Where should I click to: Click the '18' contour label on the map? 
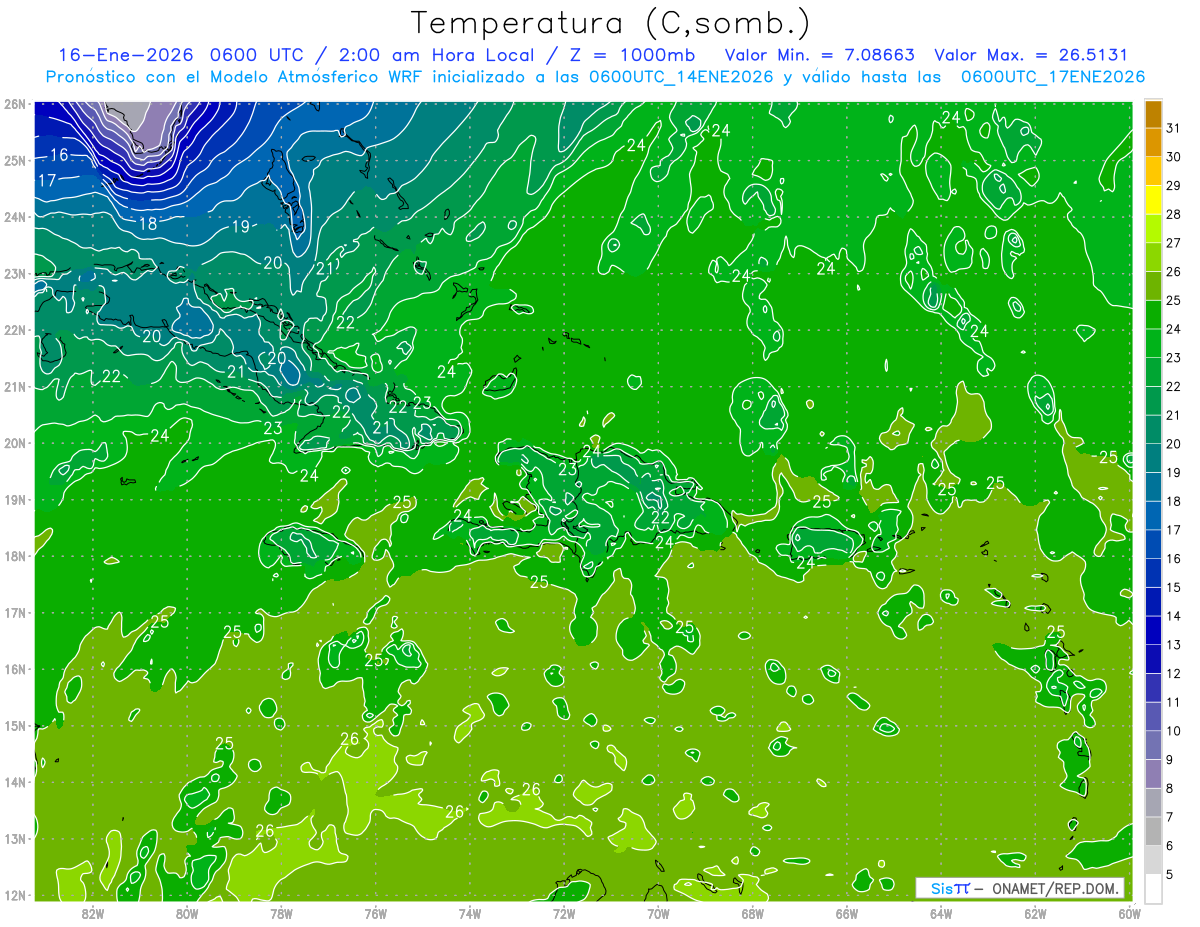click(148, 224)
